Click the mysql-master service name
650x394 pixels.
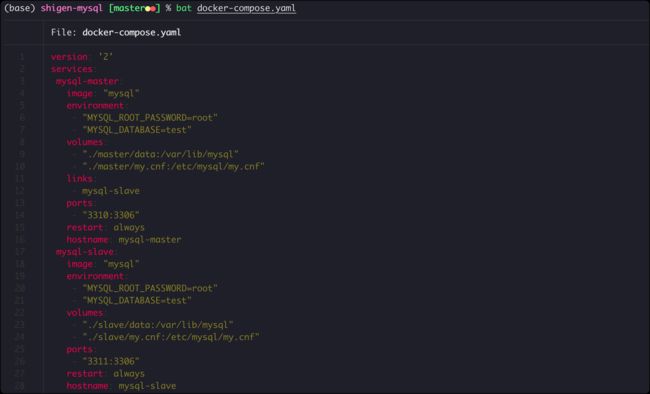[87, 81]
